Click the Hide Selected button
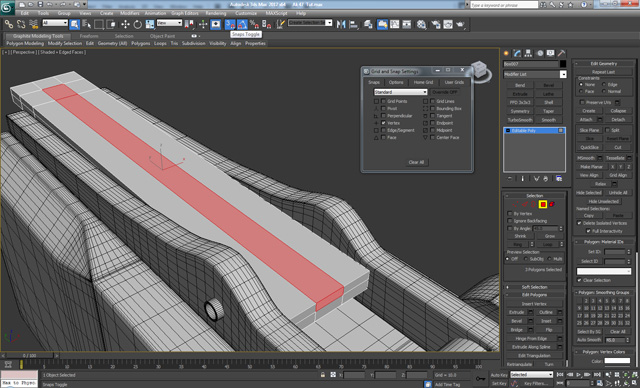The height and width of the screenshot is (388, 640). tap(589, 193)
